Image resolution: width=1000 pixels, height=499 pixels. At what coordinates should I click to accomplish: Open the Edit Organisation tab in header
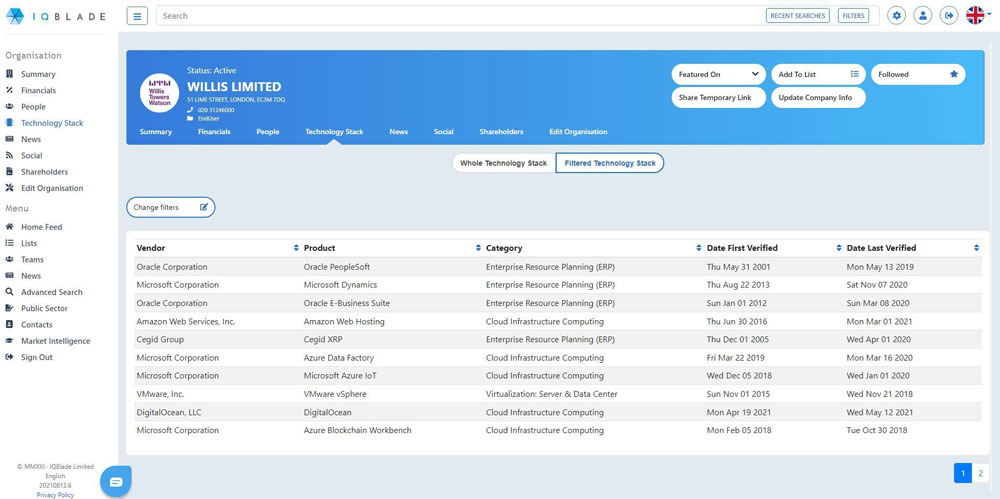click(x=578, y=132)
